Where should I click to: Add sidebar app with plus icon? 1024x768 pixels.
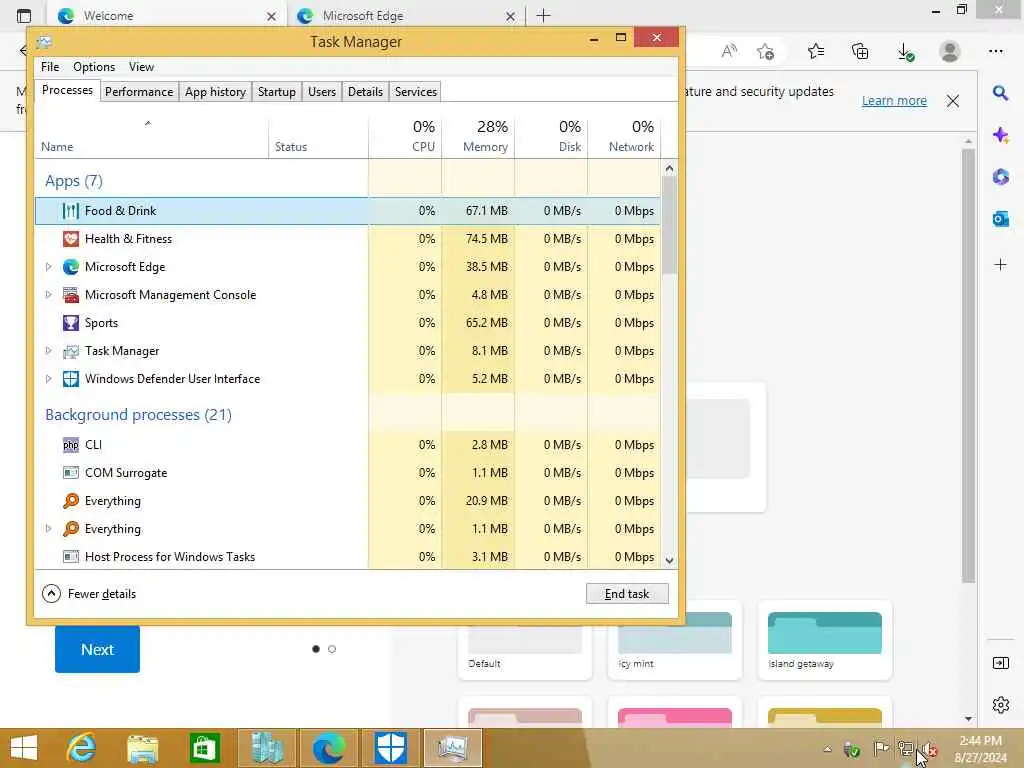click(1000, 264)
